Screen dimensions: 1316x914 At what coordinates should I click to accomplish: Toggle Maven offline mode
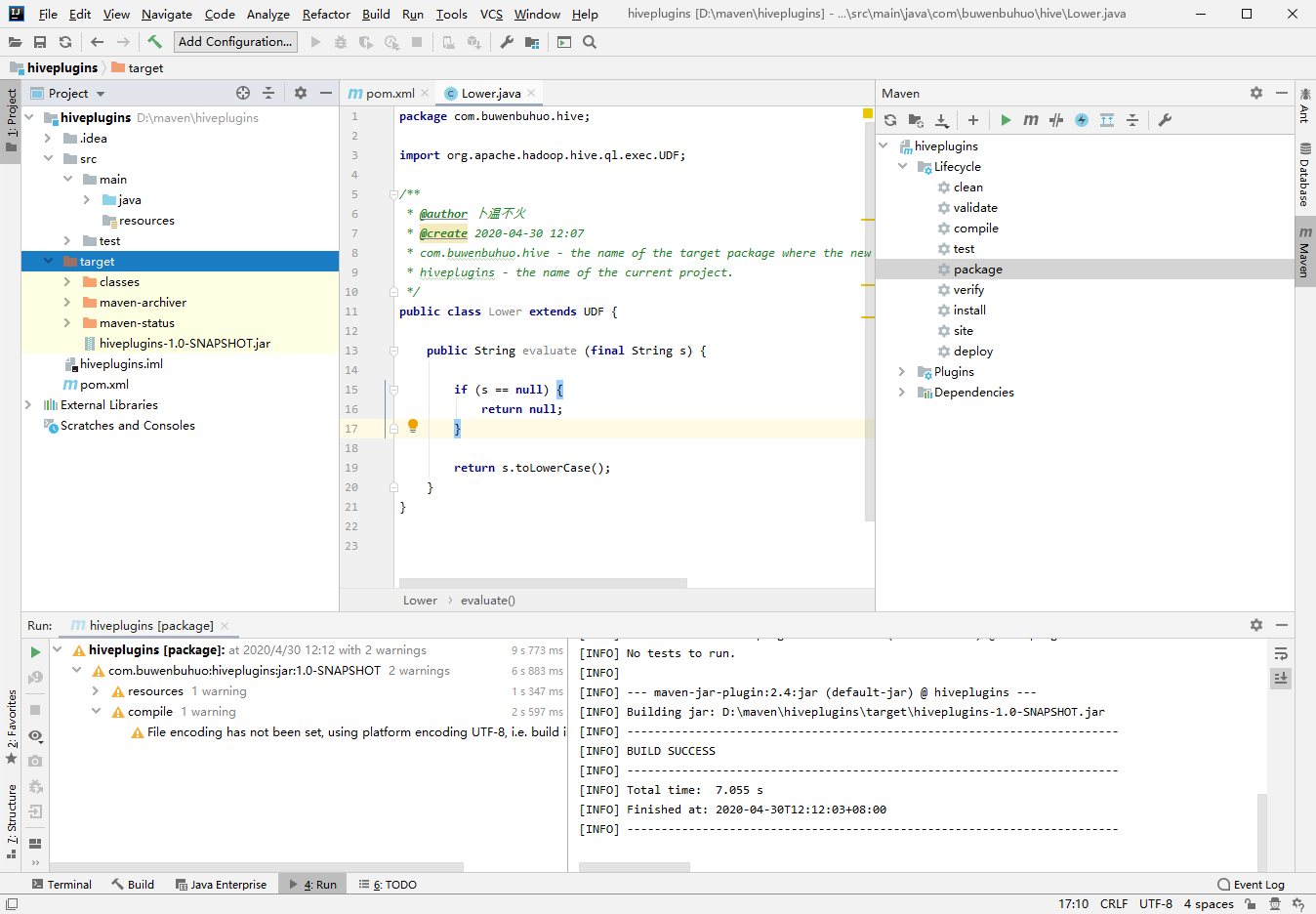(1056, 120)
